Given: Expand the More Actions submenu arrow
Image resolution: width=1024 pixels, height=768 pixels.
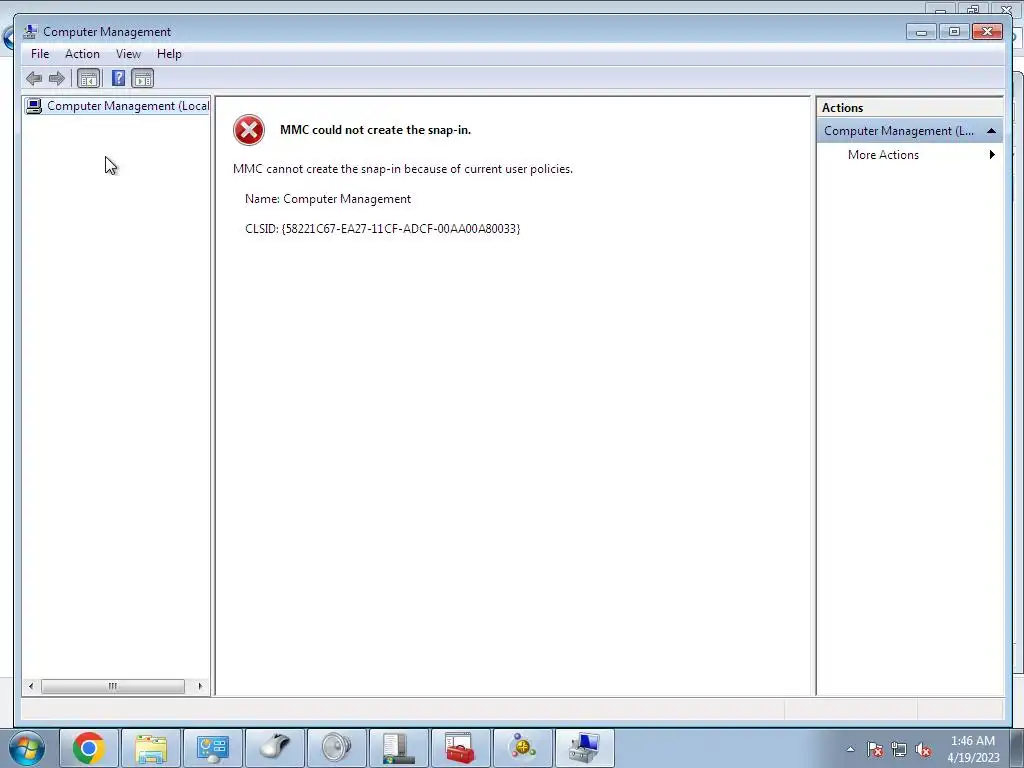Looking at the screenshot, I should point(992,155).
